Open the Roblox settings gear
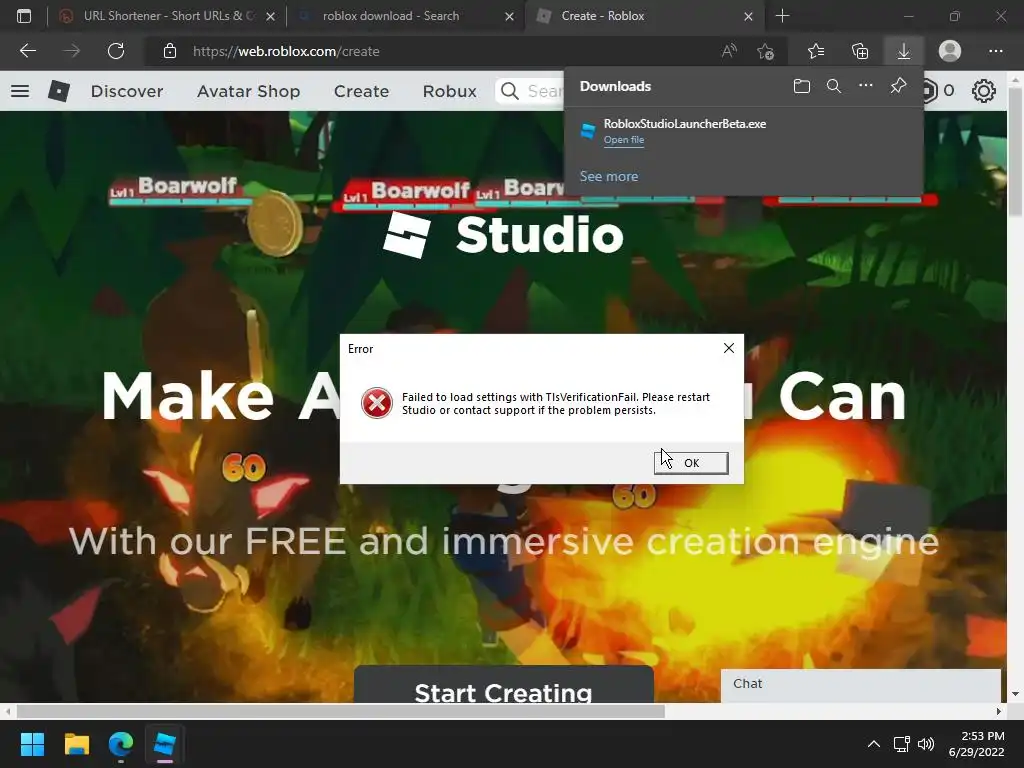 tap(984, 91)
